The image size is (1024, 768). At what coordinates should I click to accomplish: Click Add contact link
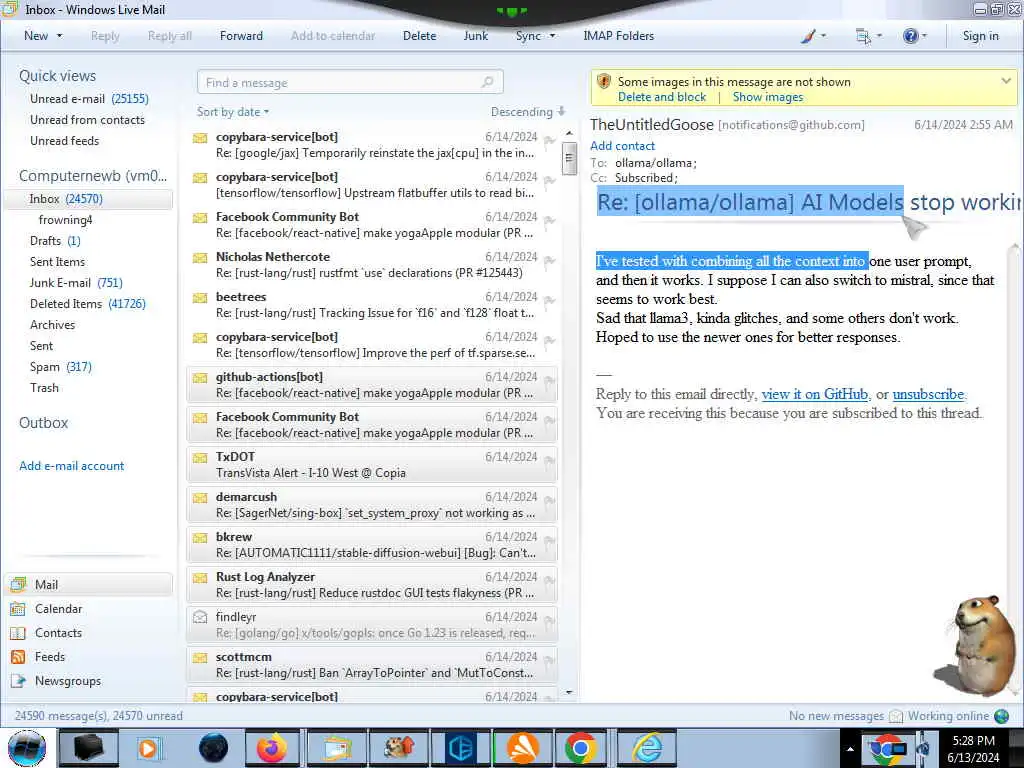coord(622,146)
